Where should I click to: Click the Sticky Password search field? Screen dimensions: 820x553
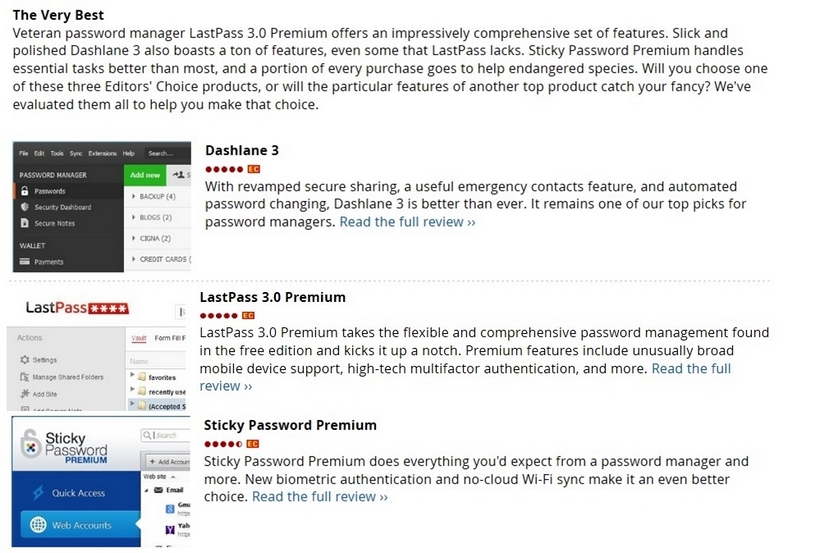[170, 436]
